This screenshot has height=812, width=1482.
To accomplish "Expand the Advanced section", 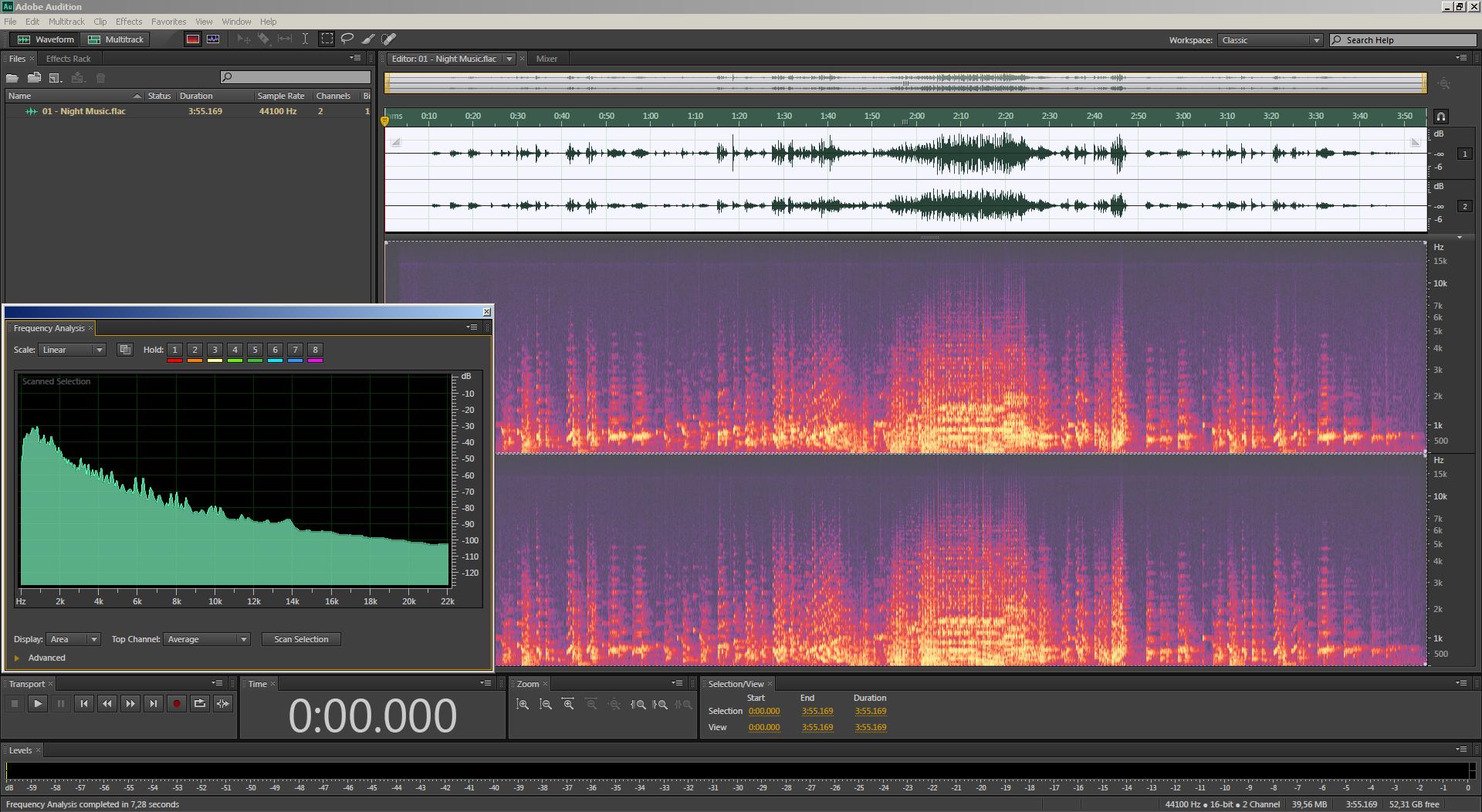I will [x=17, y=658].
